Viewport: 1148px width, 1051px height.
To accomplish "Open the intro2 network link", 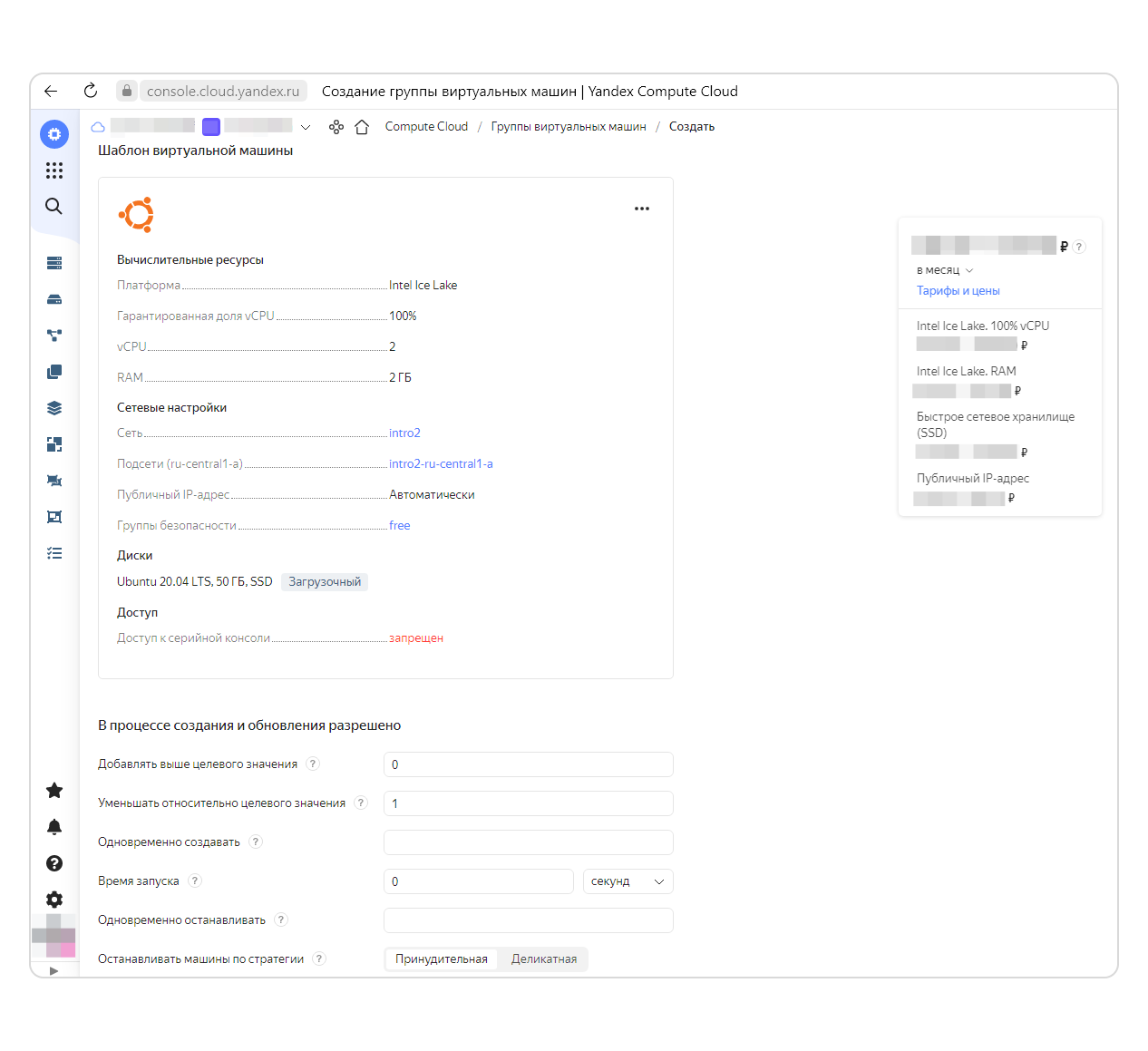I will coord(404,433).
